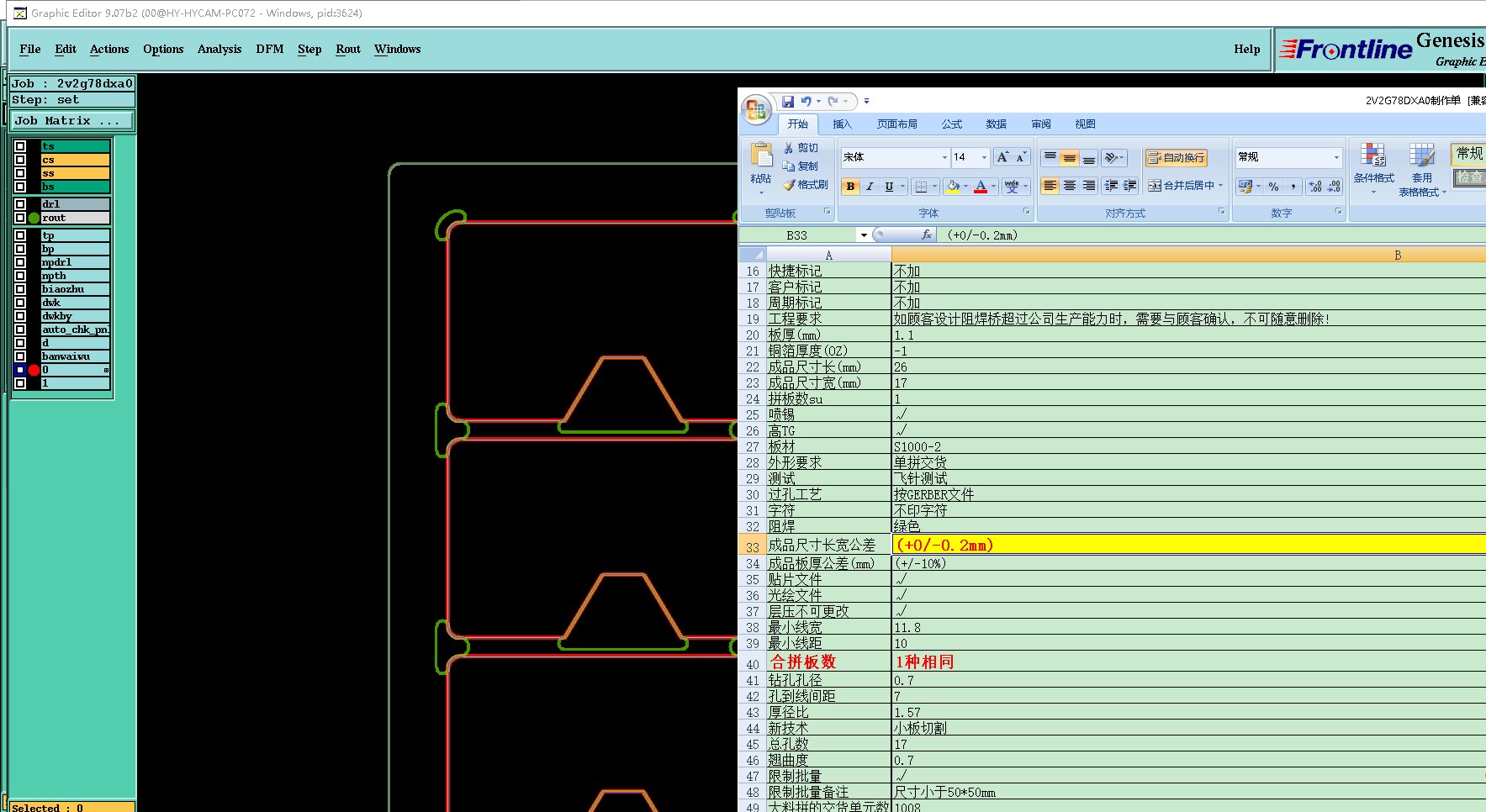The image size is (1486, 812).
Task: Click the Save icon in Excel quick access toolbar
Action: 788,102
